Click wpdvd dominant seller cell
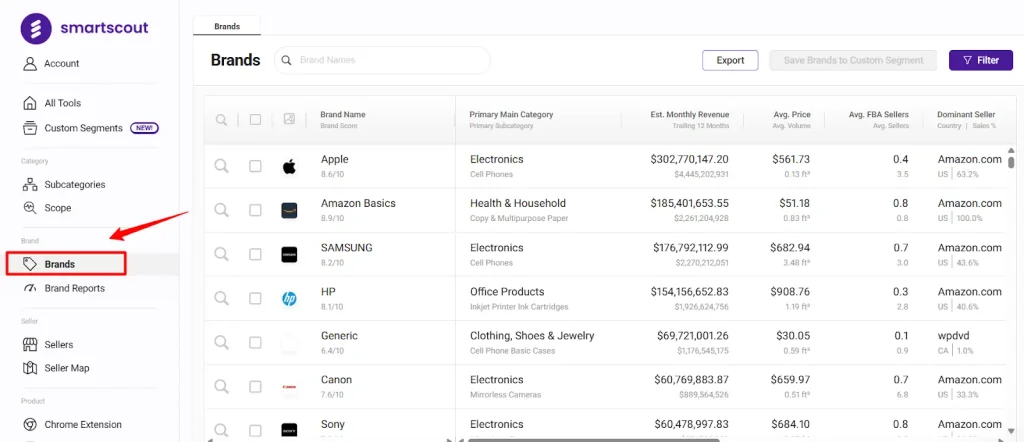The width and height of the screenshot is (1024, 442). coord(953,336)
